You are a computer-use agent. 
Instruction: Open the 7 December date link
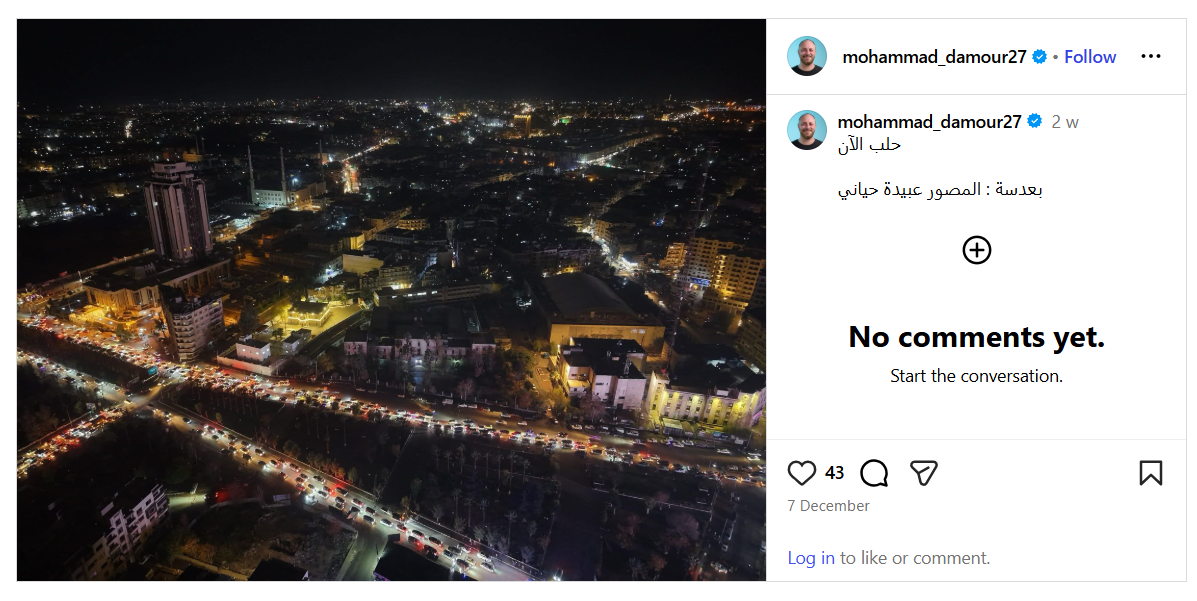coord(828,506)
